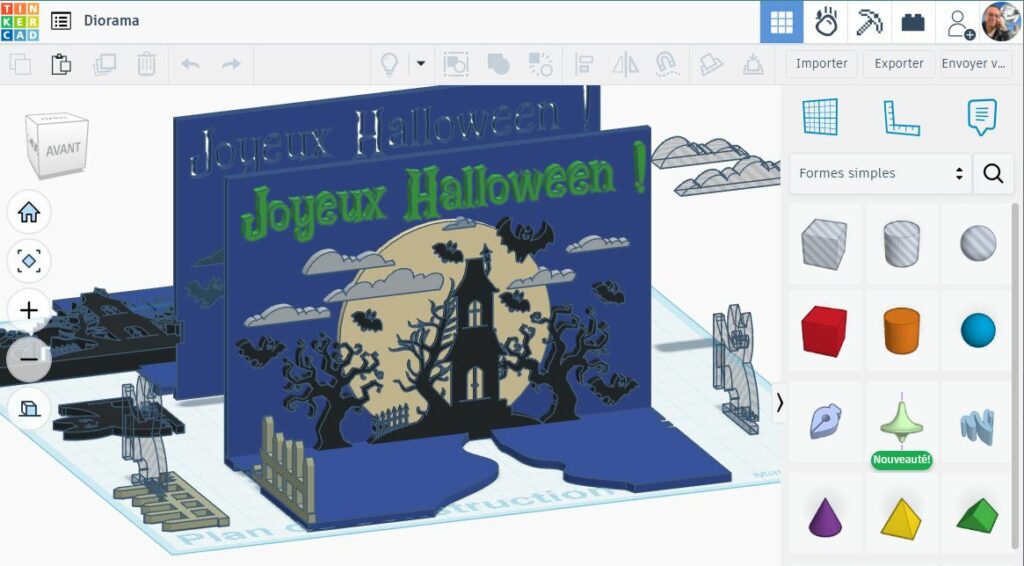Click the Home view button
1024x566 pixels.
(29, 212)
